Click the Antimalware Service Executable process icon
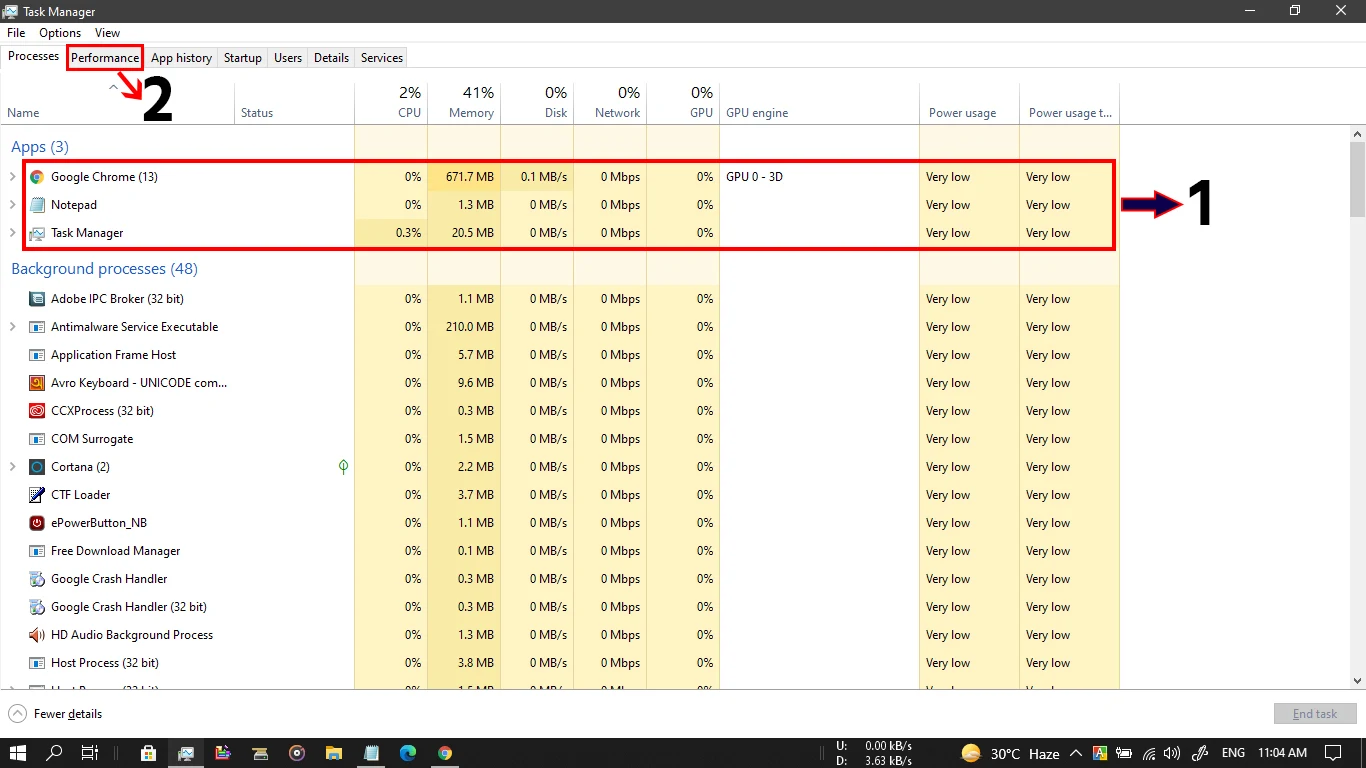The width and height of the screenshot is (1366, 768). point(37,327)
